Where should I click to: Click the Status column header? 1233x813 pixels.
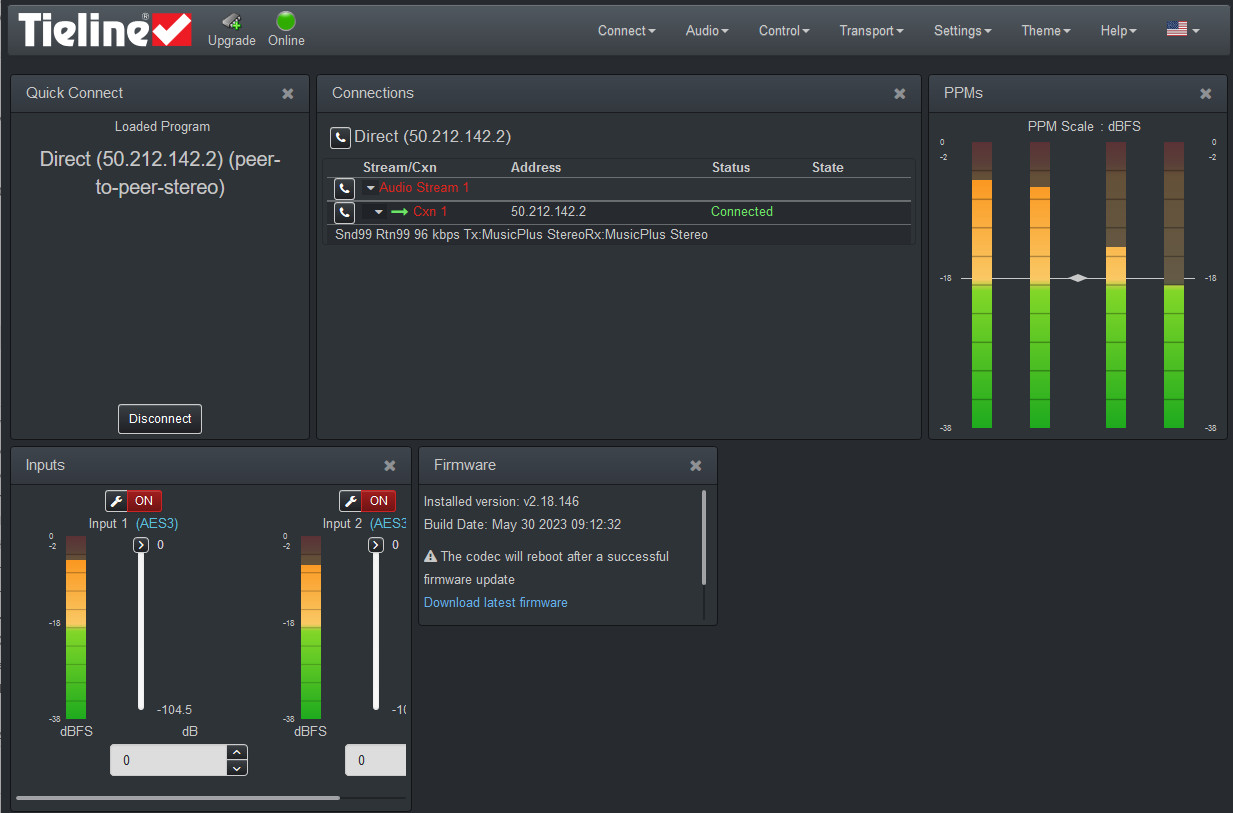[x=731, y=168]
